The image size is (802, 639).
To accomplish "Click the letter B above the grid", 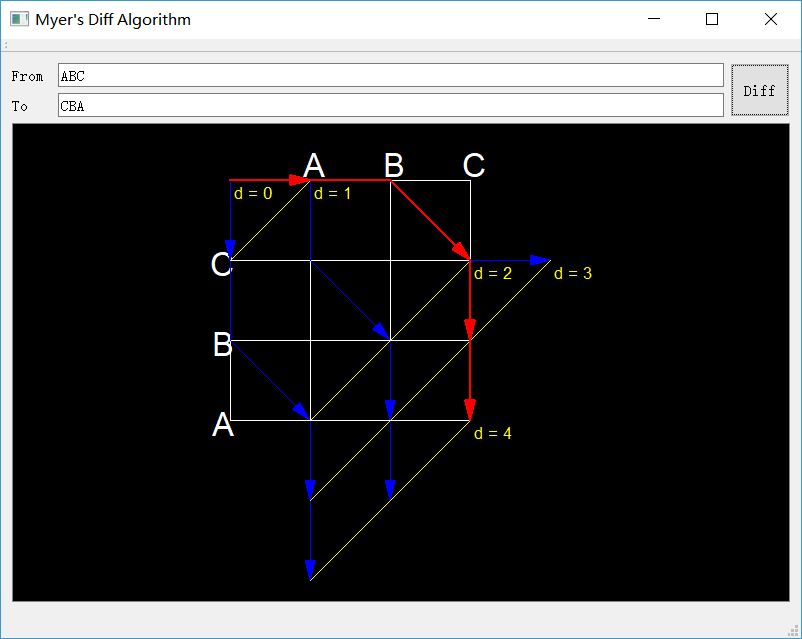I will tap(394, 165).
